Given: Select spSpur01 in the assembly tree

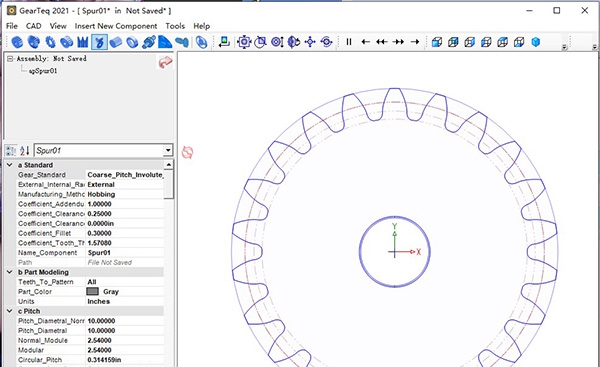Looking at the screenshot, I should (x=43, y=71).
